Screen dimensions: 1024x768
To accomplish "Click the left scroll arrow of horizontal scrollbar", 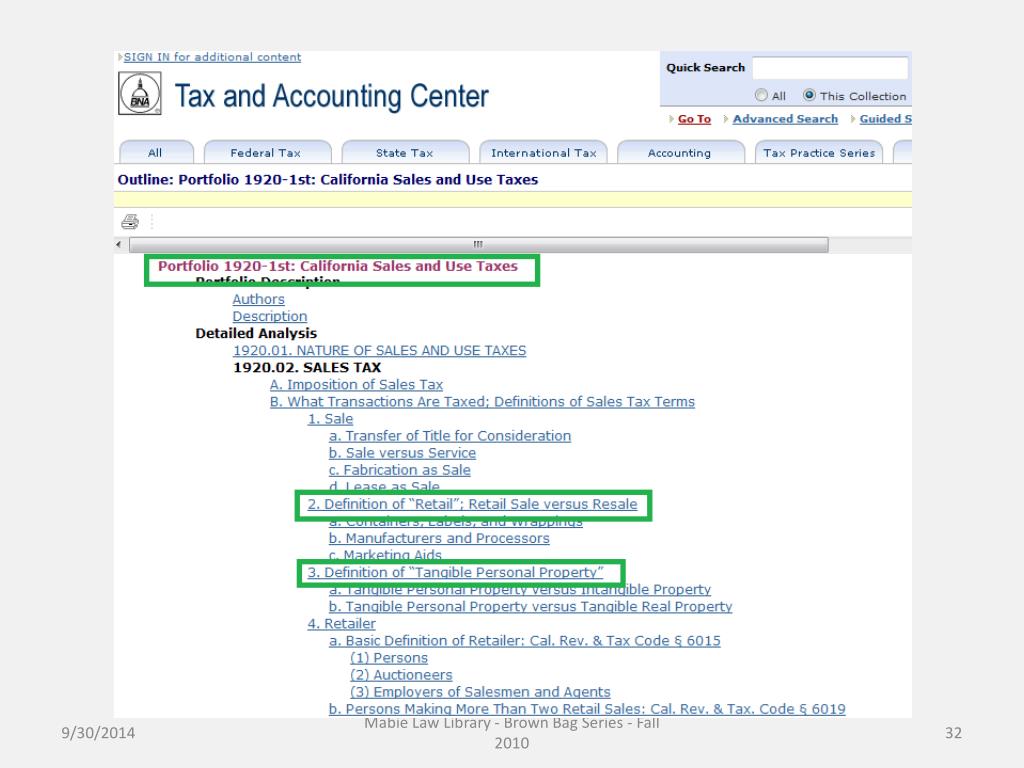I will coord(119,245).
